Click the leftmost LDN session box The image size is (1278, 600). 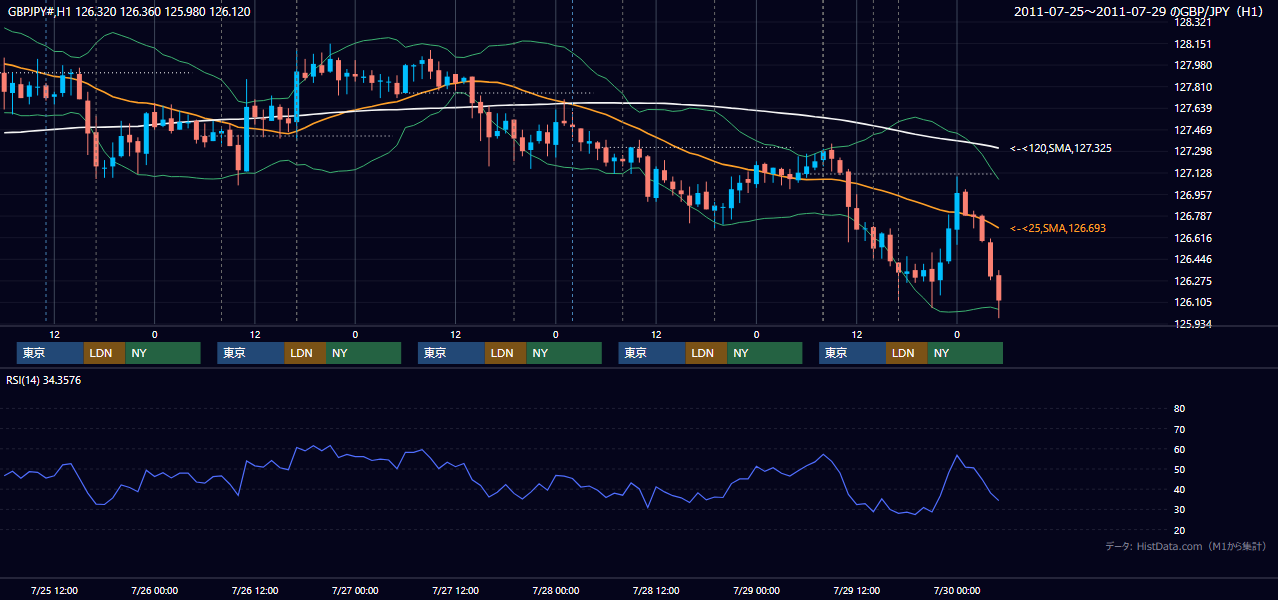tap(105, 353)
